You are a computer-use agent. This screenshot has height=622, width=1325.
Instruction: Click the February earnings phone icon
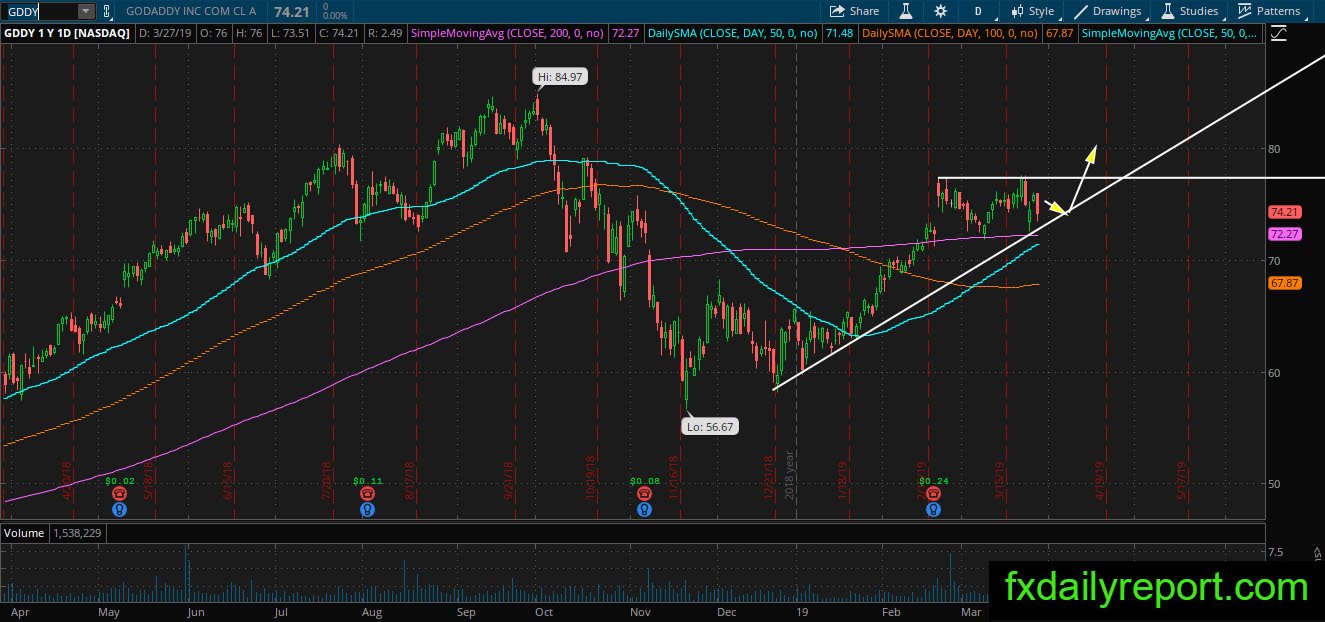(x=933, y=493)
